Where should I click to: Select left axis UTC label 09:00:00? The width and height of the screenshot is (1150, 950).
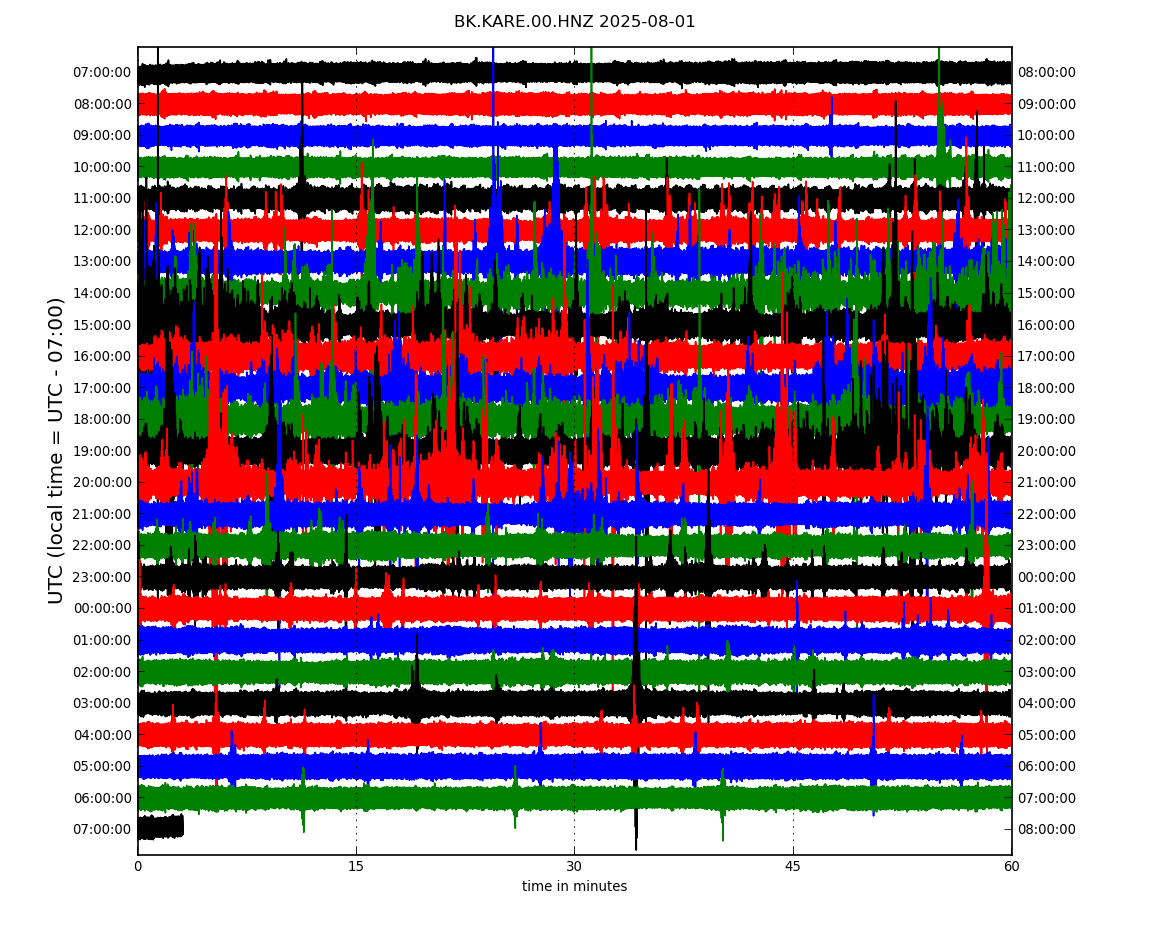[x=103, y=136]
